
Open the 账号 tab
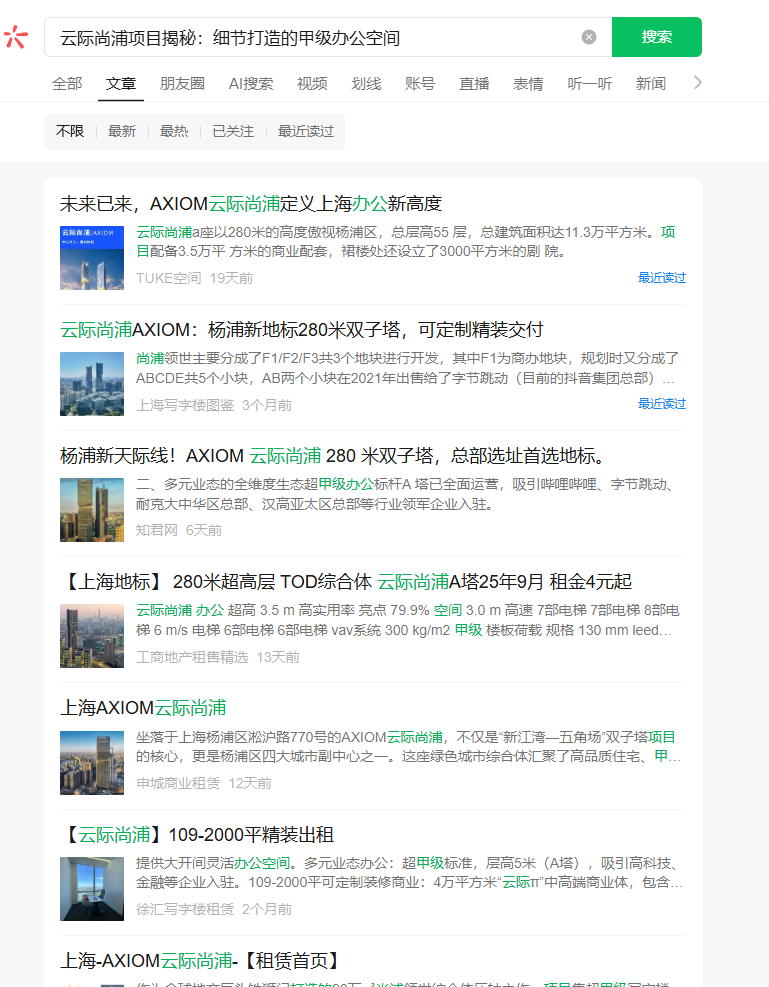tap(420, 84)
